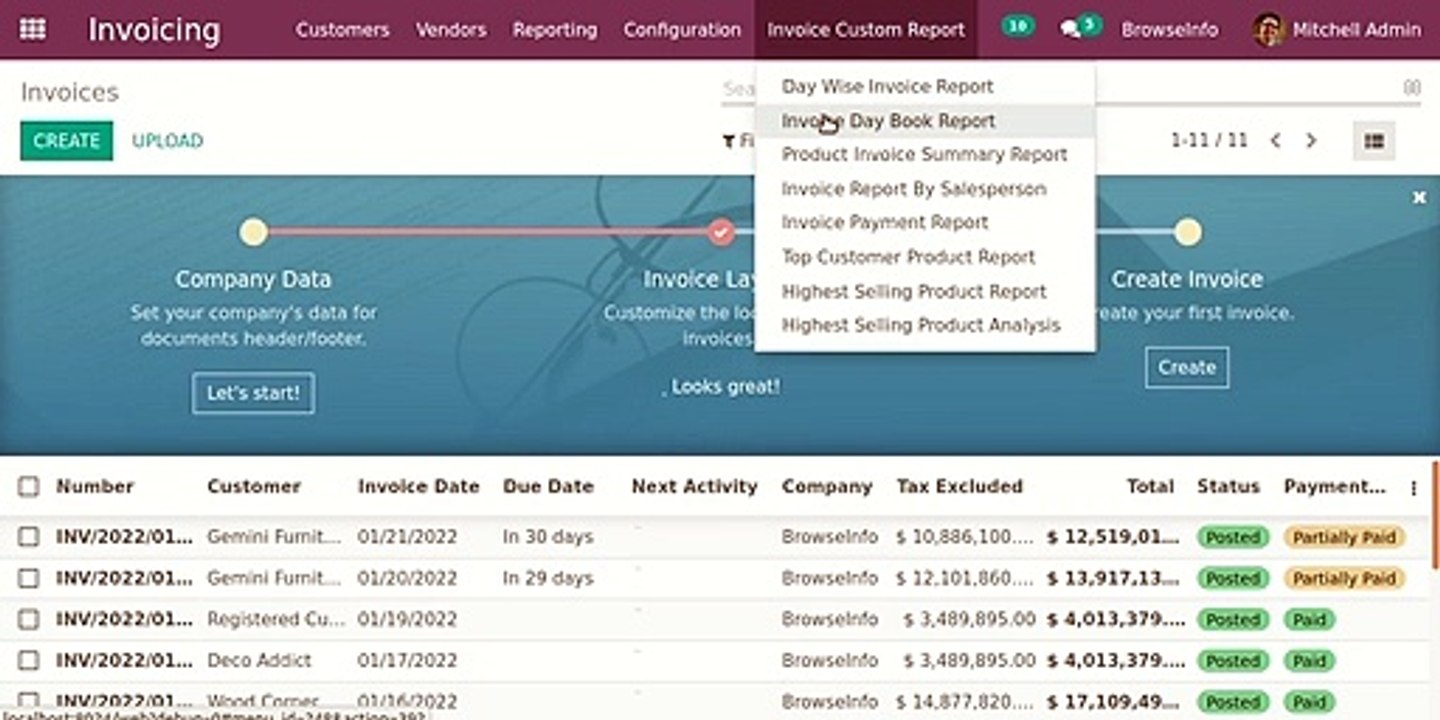
Task: Click the 'In 29 days' due date cell
Action: (547, 578)
